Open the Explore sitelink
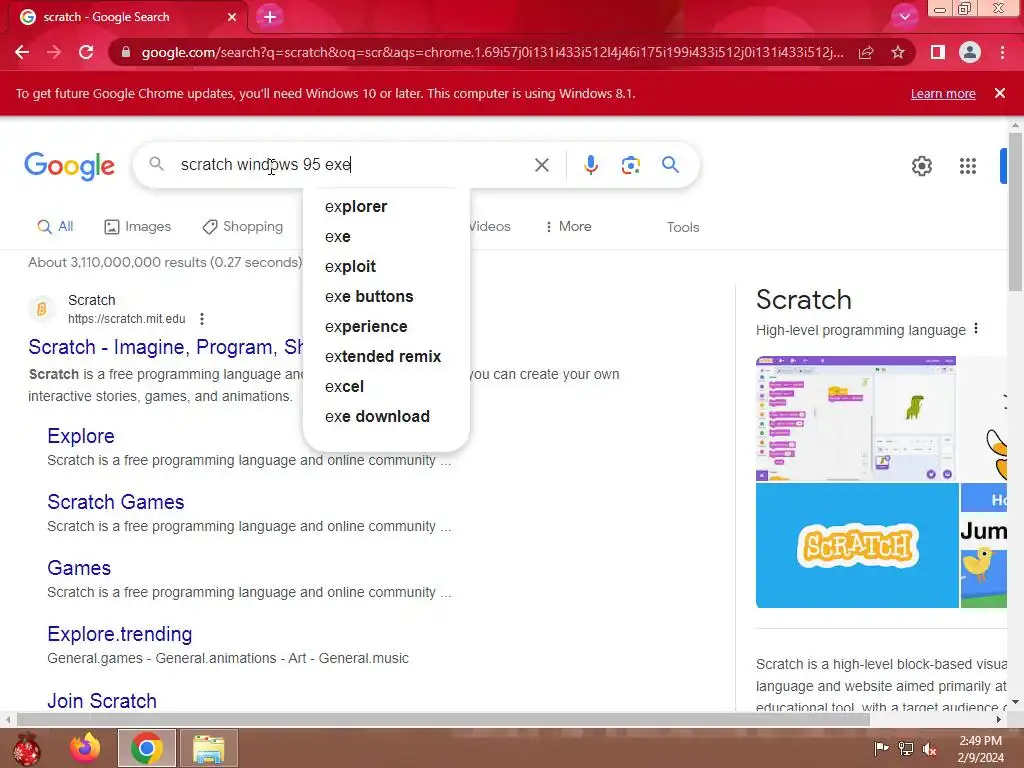Viewport: 1024px width, 768px height. [81, 436]
